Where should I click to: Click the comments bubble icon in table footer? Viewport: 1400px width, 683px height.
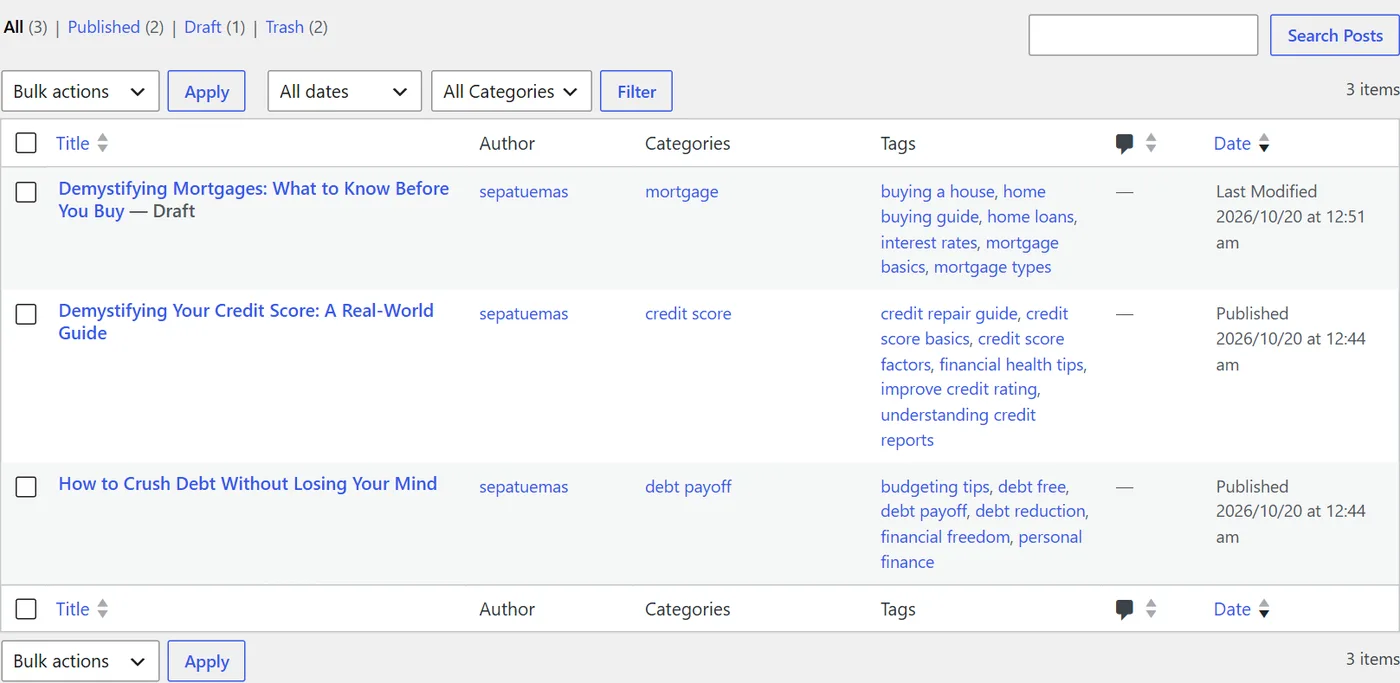point(1125,609)
